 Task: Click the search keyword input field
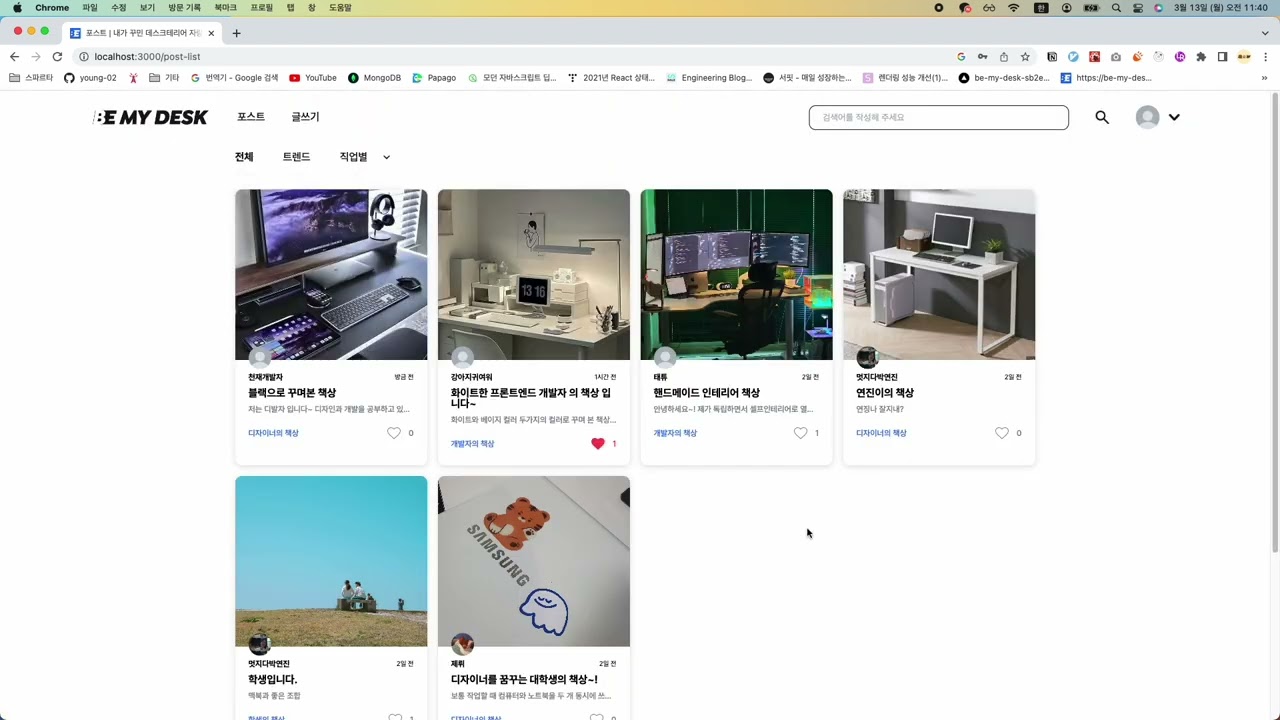coord(938,117)
